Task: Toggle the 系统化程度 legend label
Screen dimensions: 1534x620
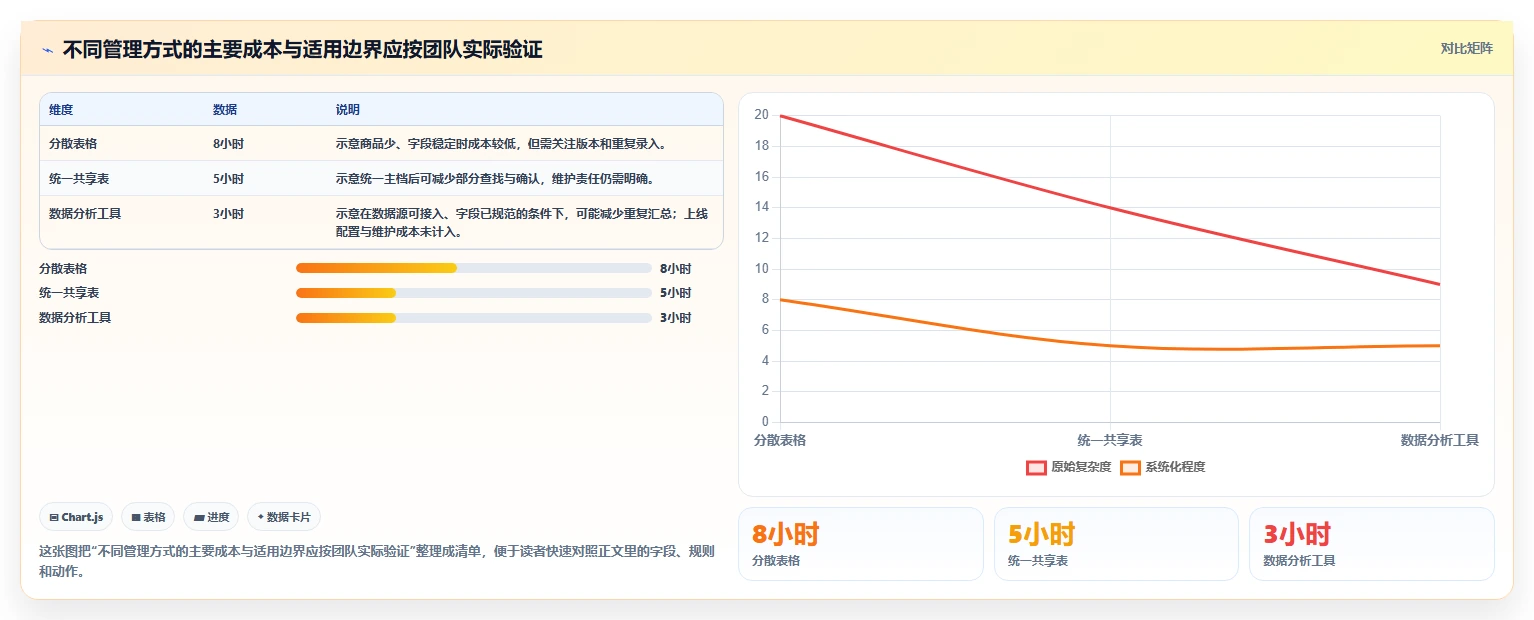Action: [x=1175, y=467]
